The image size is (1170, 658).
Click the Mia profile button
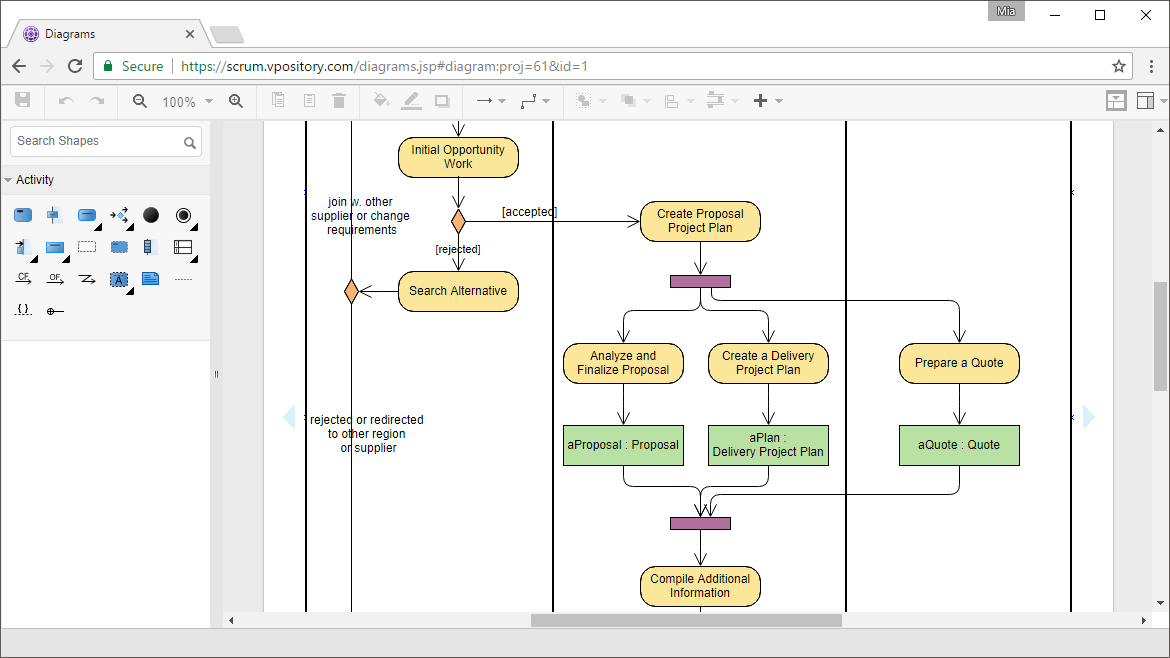1006,11
